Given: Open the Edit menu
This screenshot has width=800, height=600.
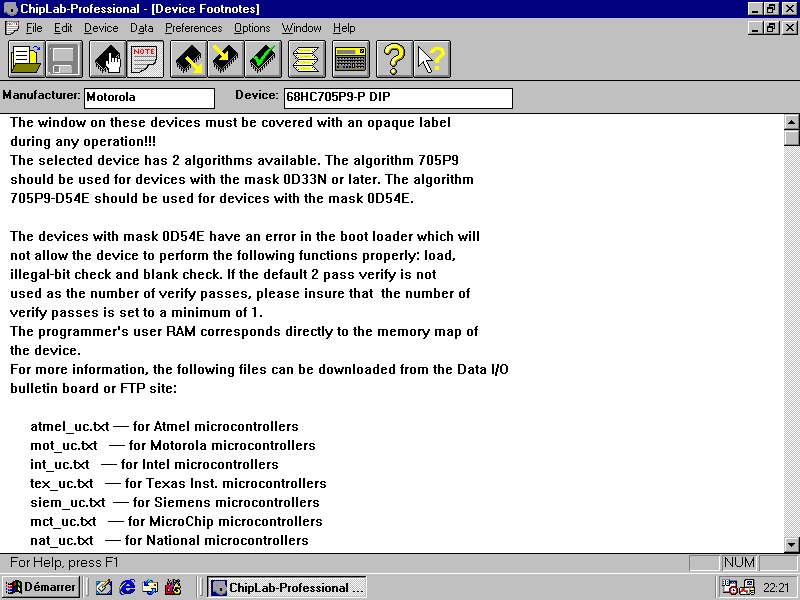Looking at the screenshot, I should (x=63, y=28).
